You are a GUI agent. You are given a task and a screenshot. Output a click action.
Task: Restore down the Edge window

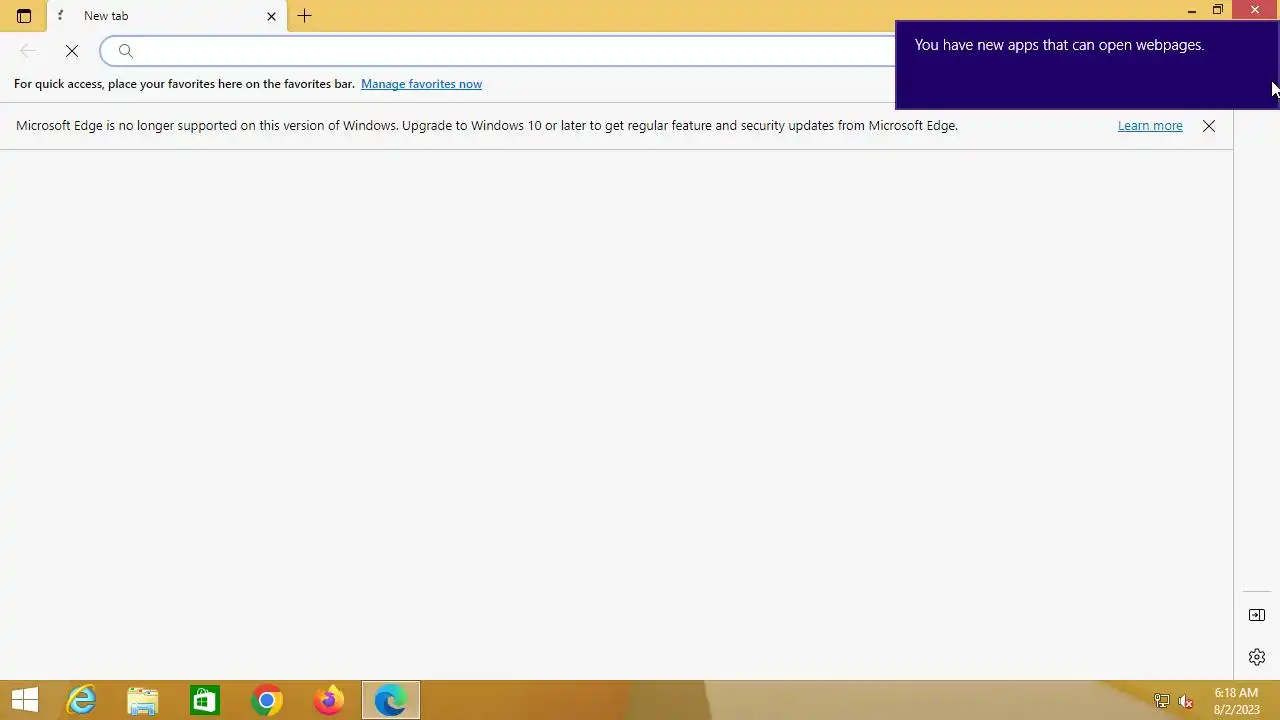1218,10
